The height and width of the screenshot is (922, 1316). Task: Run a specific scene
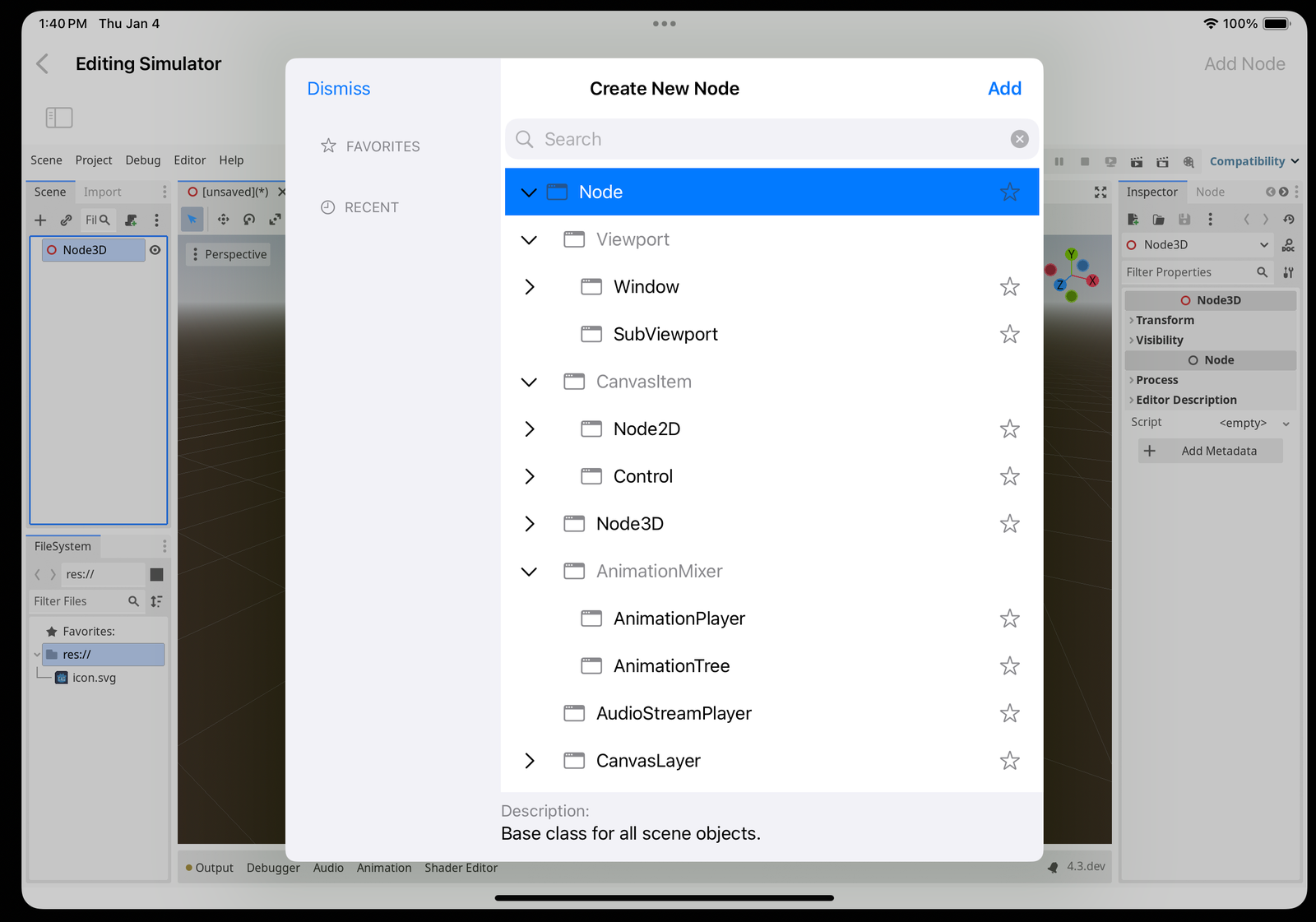click(x=1162, y=162)
